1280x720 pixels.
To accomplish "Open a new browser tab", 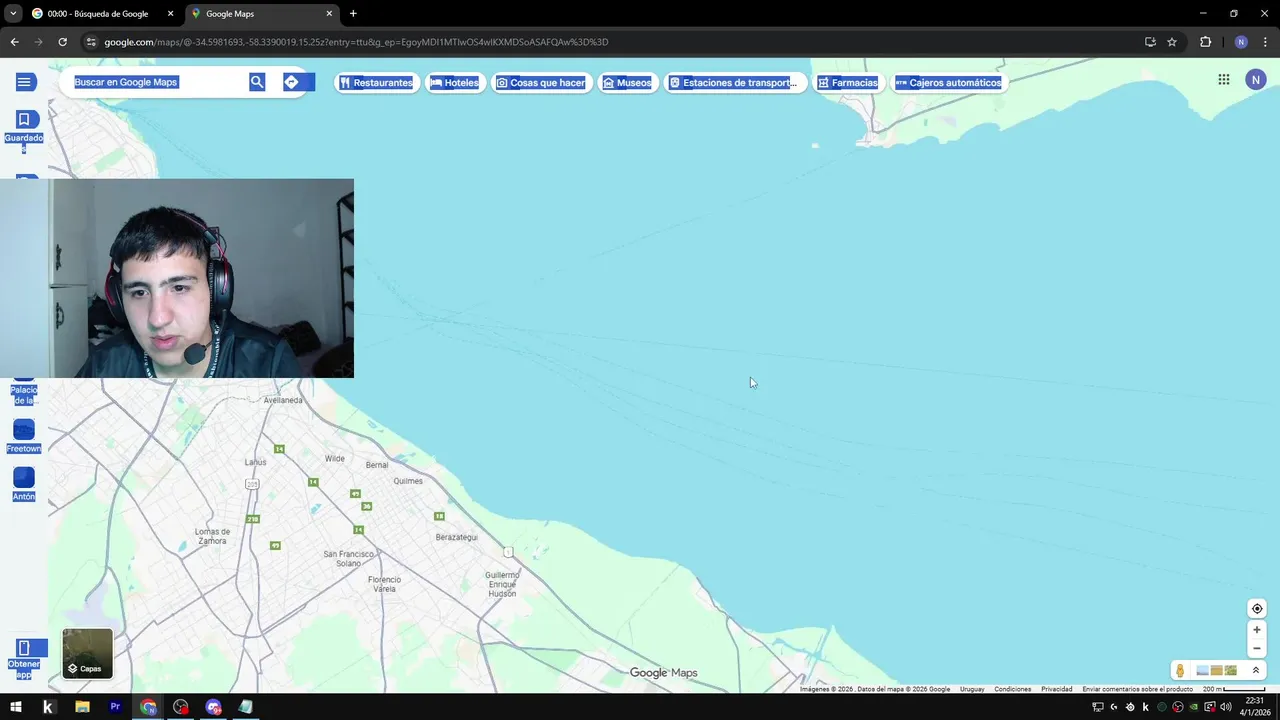I will click(353, 14).
